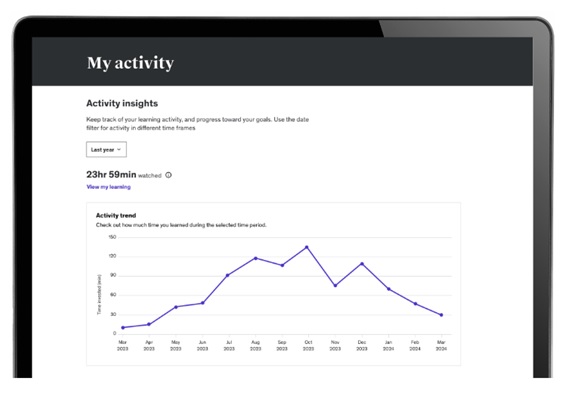Select the Jun 2023 data point
The image size is (565, 394).
point(203,303)
